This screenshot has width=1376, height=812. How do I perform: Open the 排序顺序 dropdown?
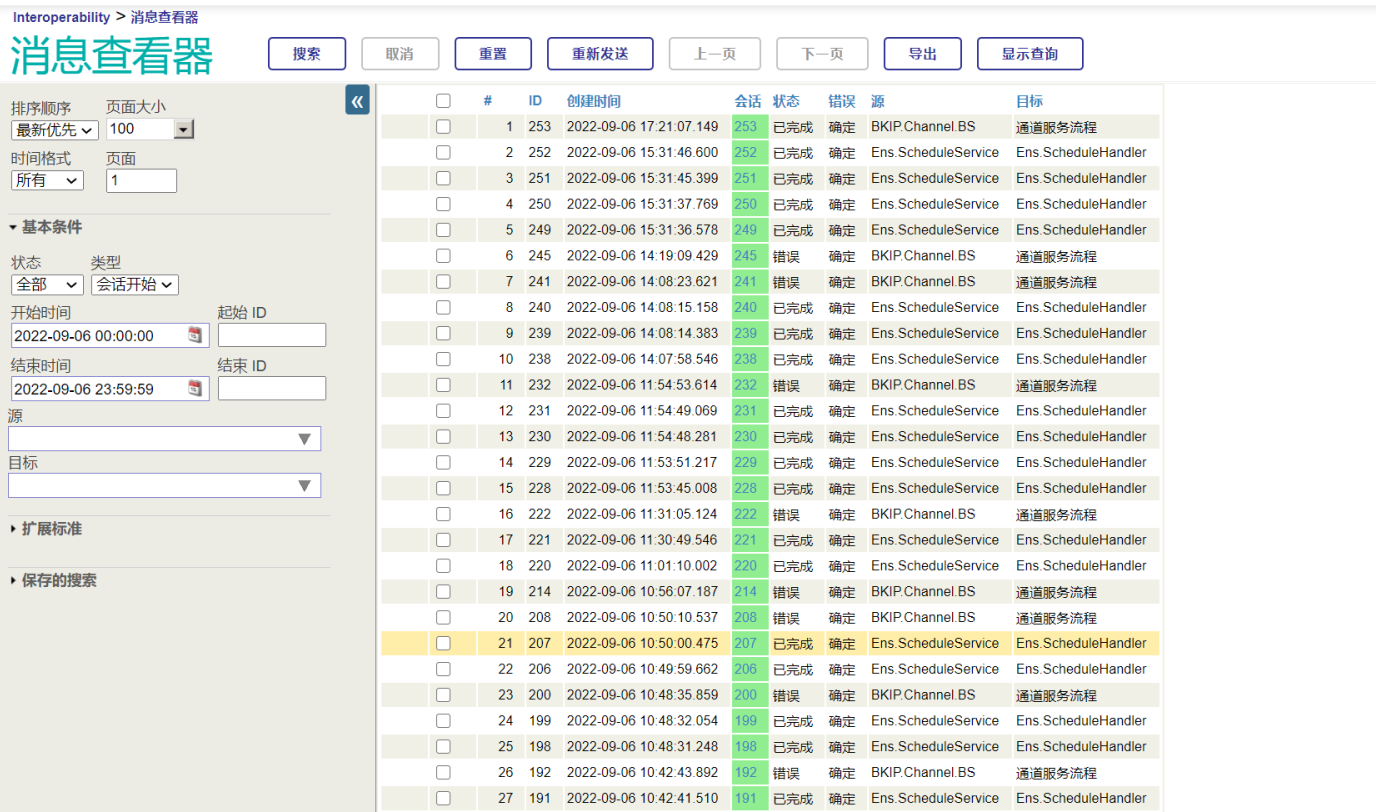[x=55, y=129]
